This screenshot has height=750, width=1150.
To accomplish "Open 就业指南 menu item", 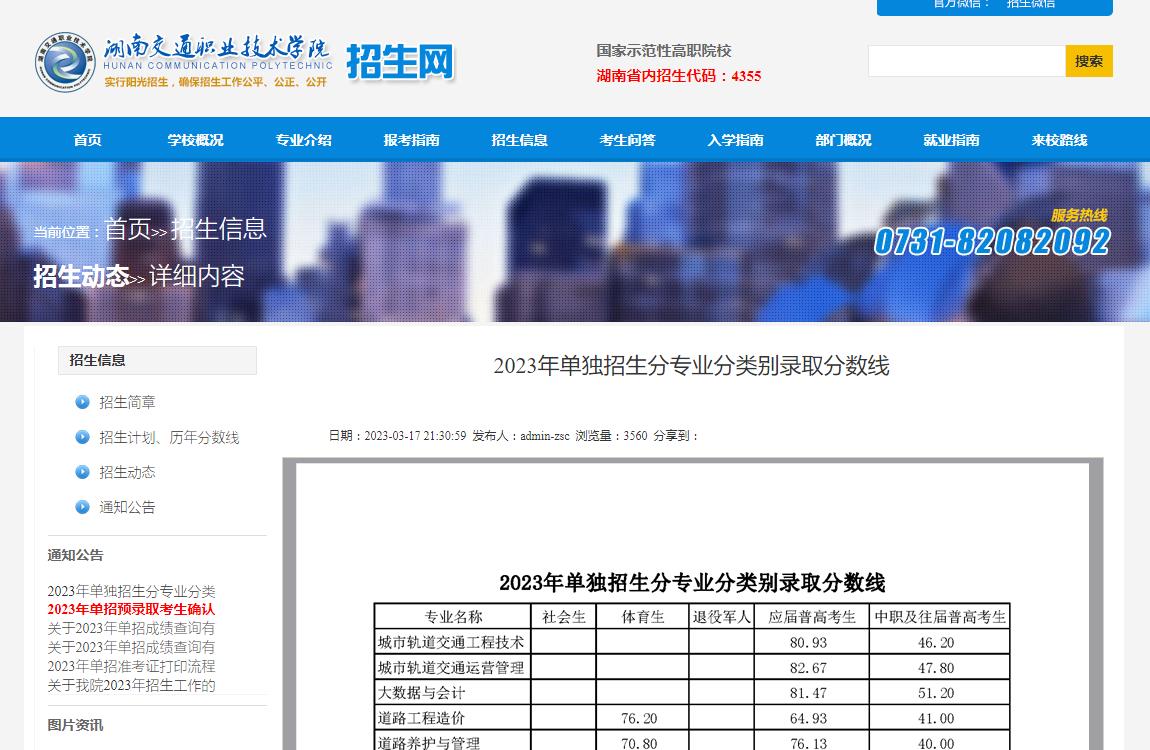I will [951, 140].
